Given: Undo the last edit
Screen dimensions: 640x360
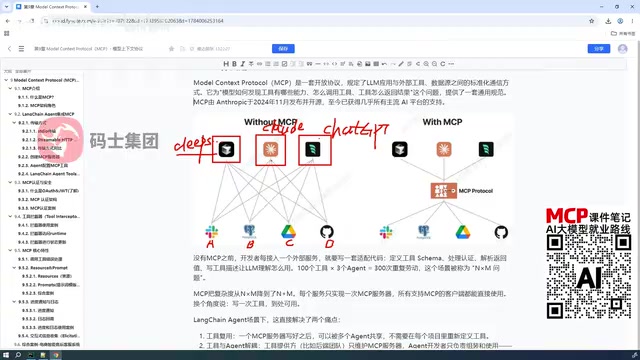Looking at the screenshot, I should [x=384, y=64].
